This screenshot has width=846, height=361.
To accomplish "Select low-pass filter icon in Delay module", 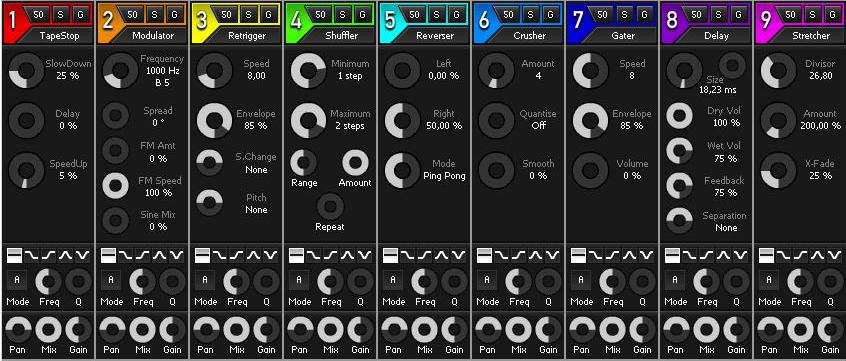I will [x=689, y=255].
